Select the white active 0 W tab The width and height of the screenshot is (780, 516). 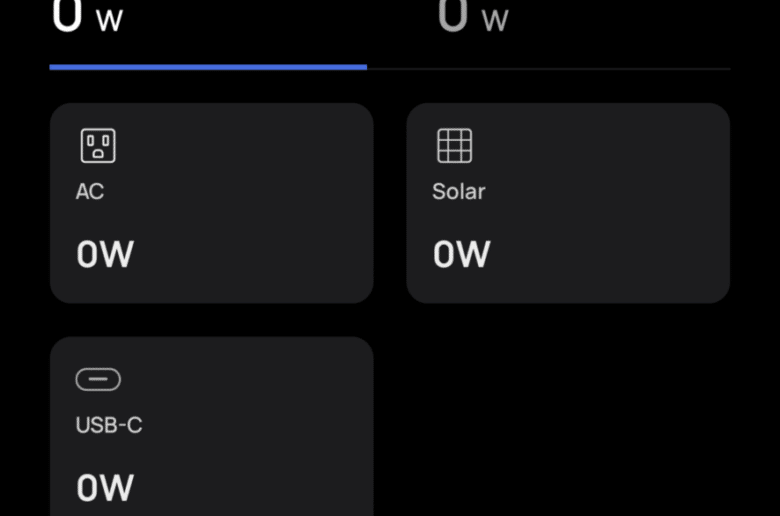coord(88,16)
